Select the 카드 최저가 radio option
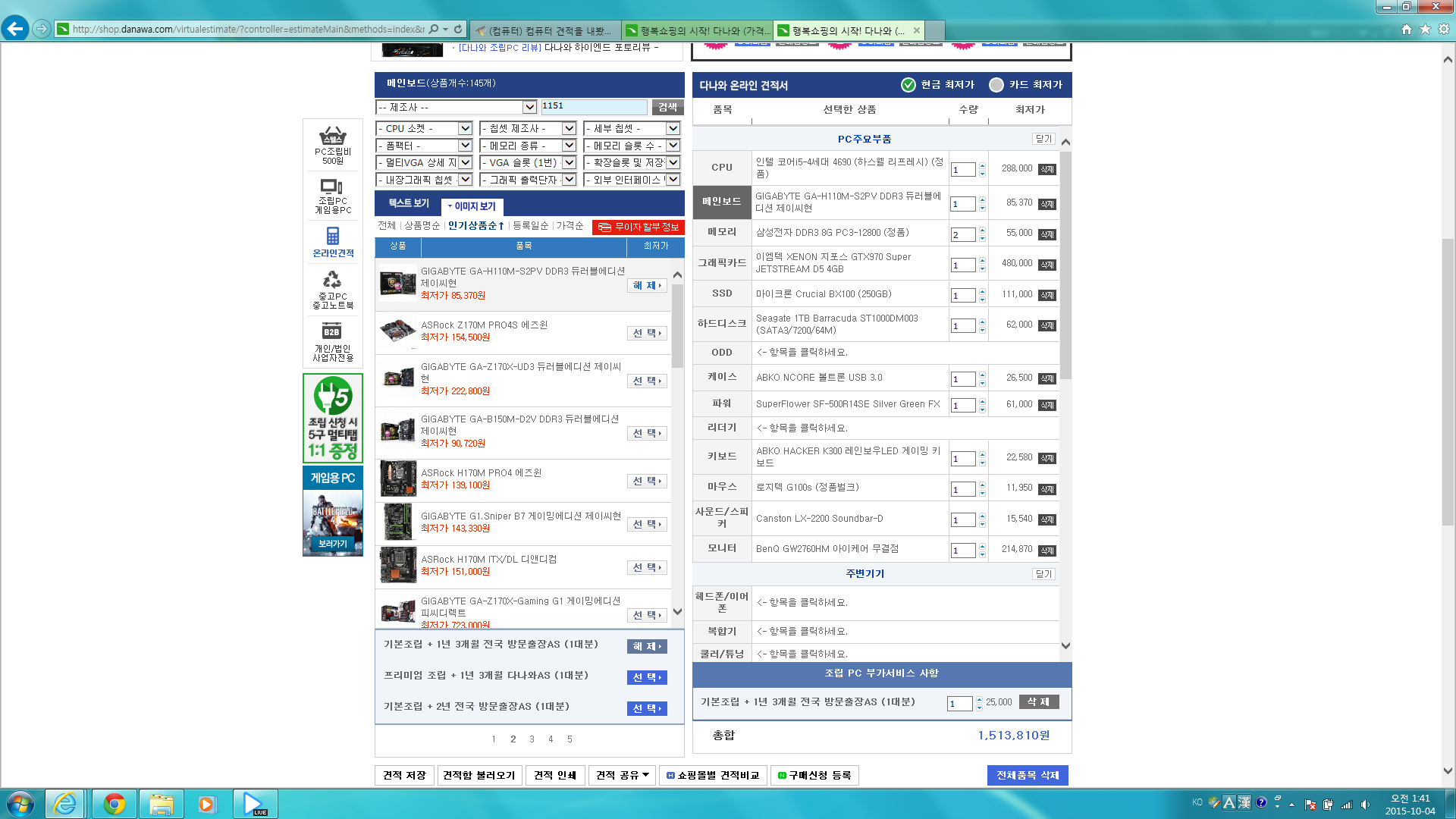1456x819 pixels. pos(996,85)
